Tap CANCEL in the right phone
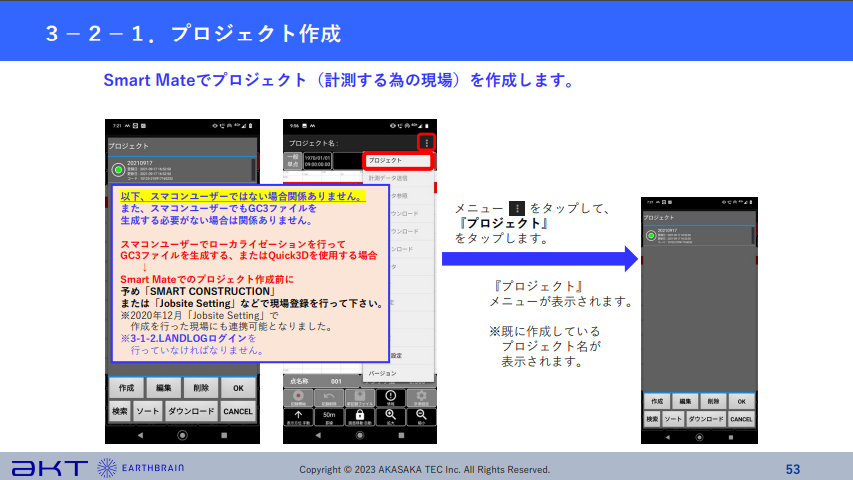This screenshot has width=853, height=480. [x=741, y=419]
